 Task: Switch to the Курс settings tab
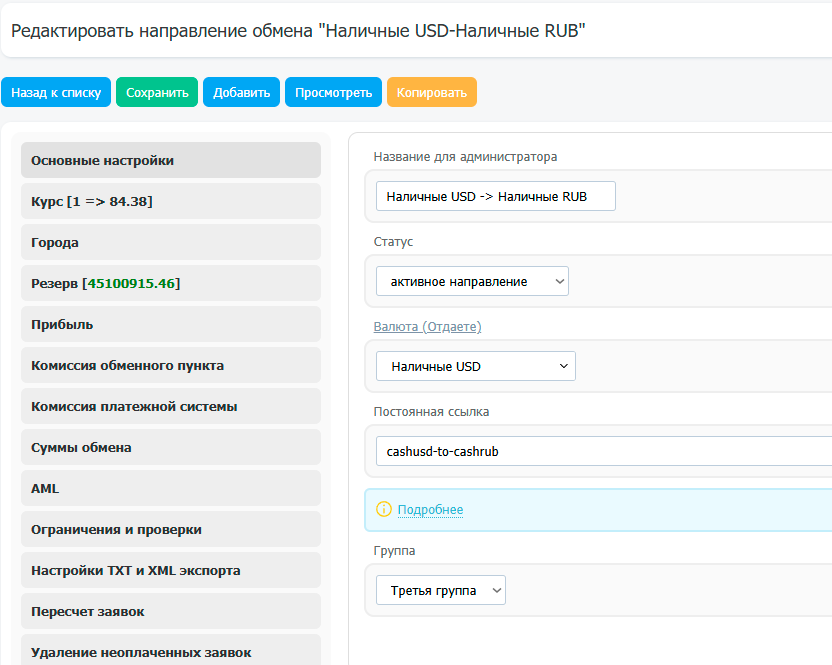170,201
